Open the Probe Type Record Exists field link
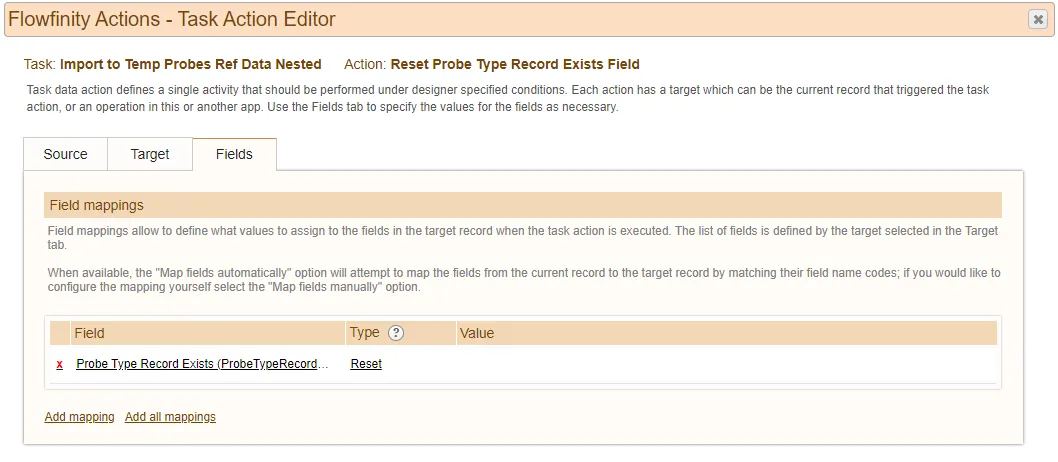This screenshot has height=462, width=1058. click(202, 364)
